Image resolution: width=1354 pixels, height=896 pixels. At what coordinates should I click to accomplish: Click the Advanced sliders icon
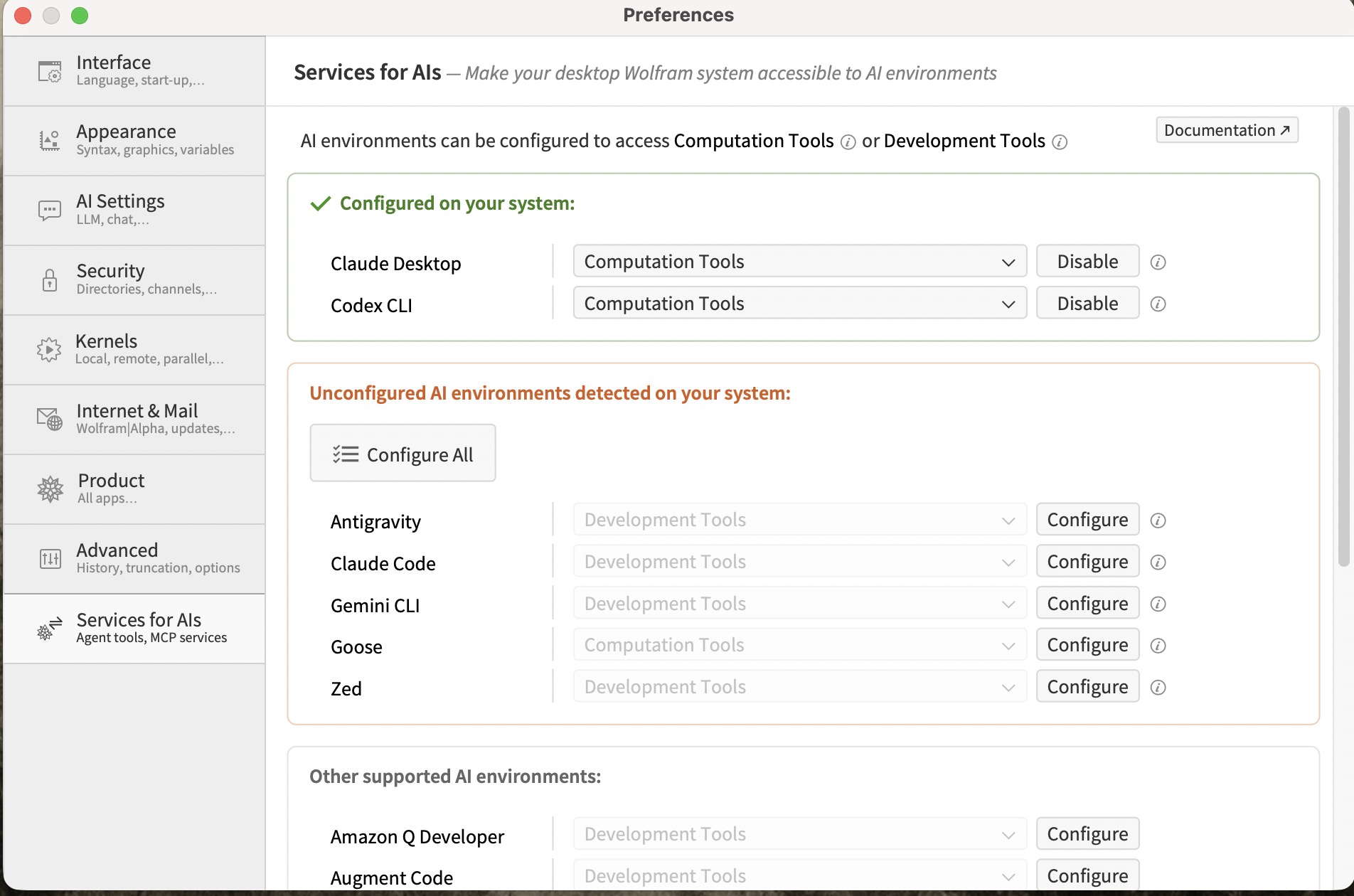[50, 559]
